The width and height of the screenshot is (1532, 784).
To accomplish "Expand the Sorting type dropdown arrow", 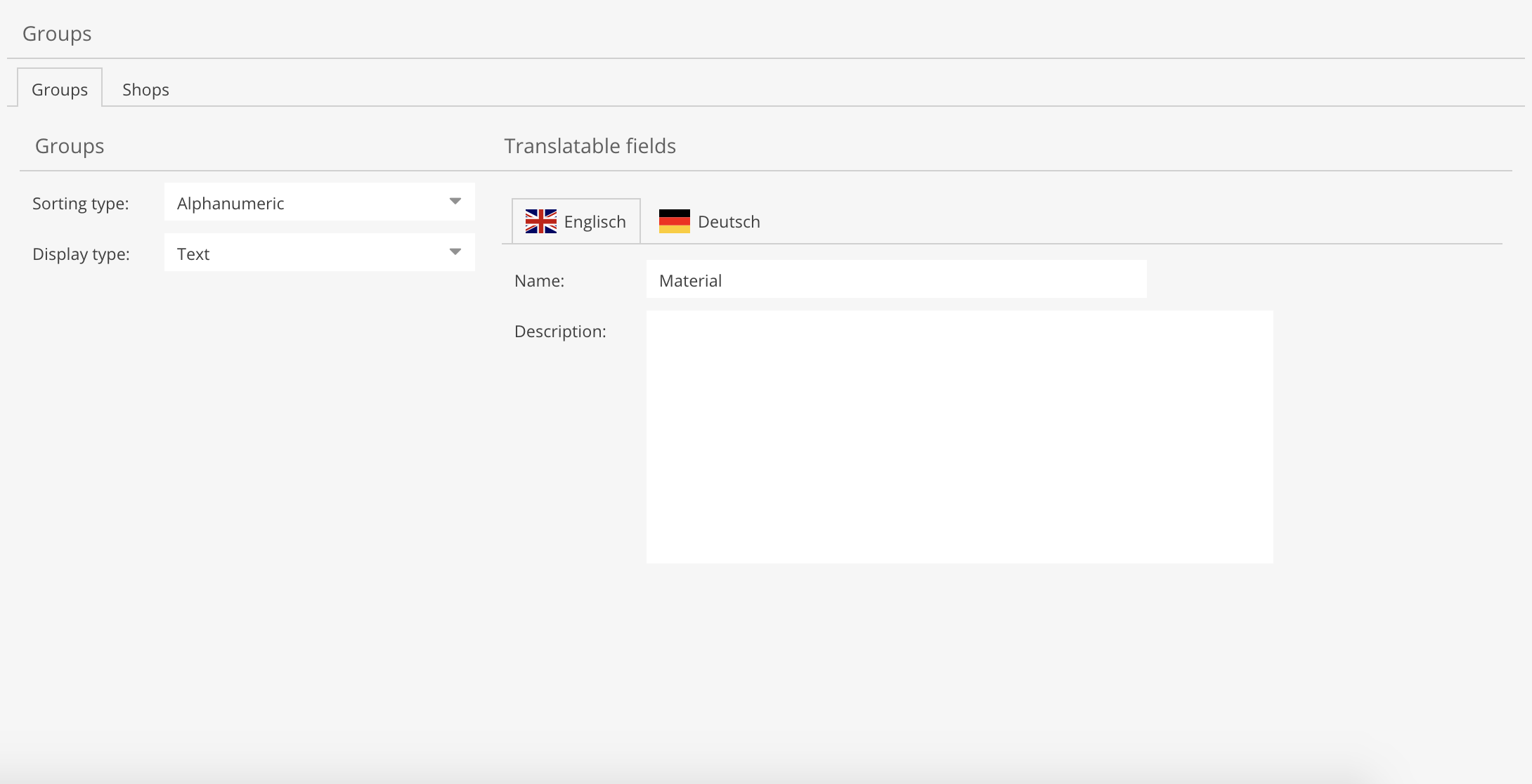I will point(455,202).
